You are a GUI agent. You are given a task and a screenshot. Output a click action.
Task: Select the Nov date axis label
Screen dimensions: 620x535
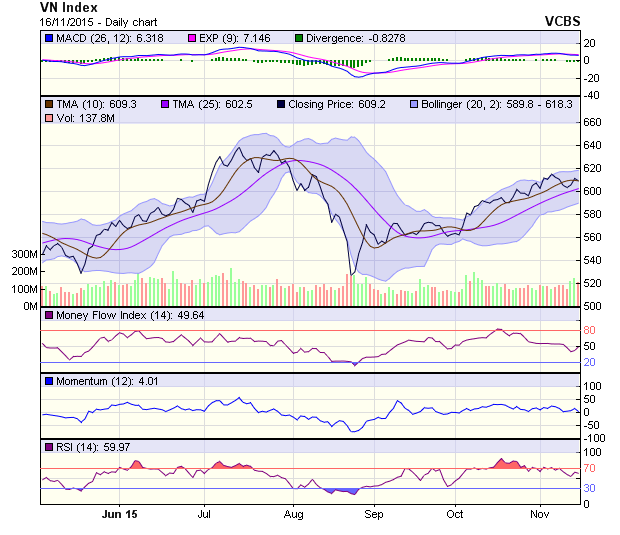pyautogui.click(x=540, y=515)
